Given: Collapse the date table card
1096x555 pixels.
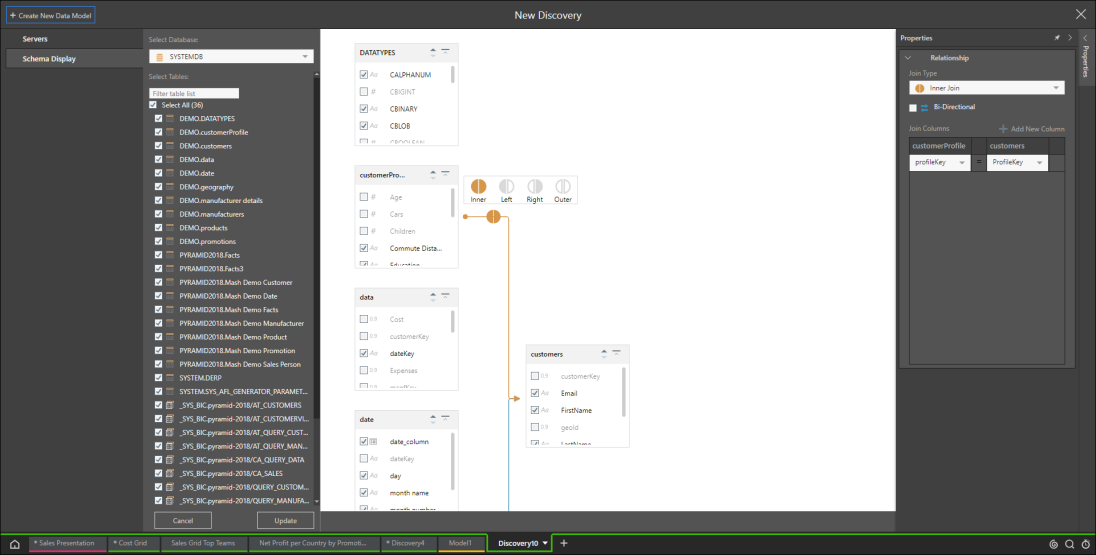Looking at the screenshot, I should coord(445,419).
